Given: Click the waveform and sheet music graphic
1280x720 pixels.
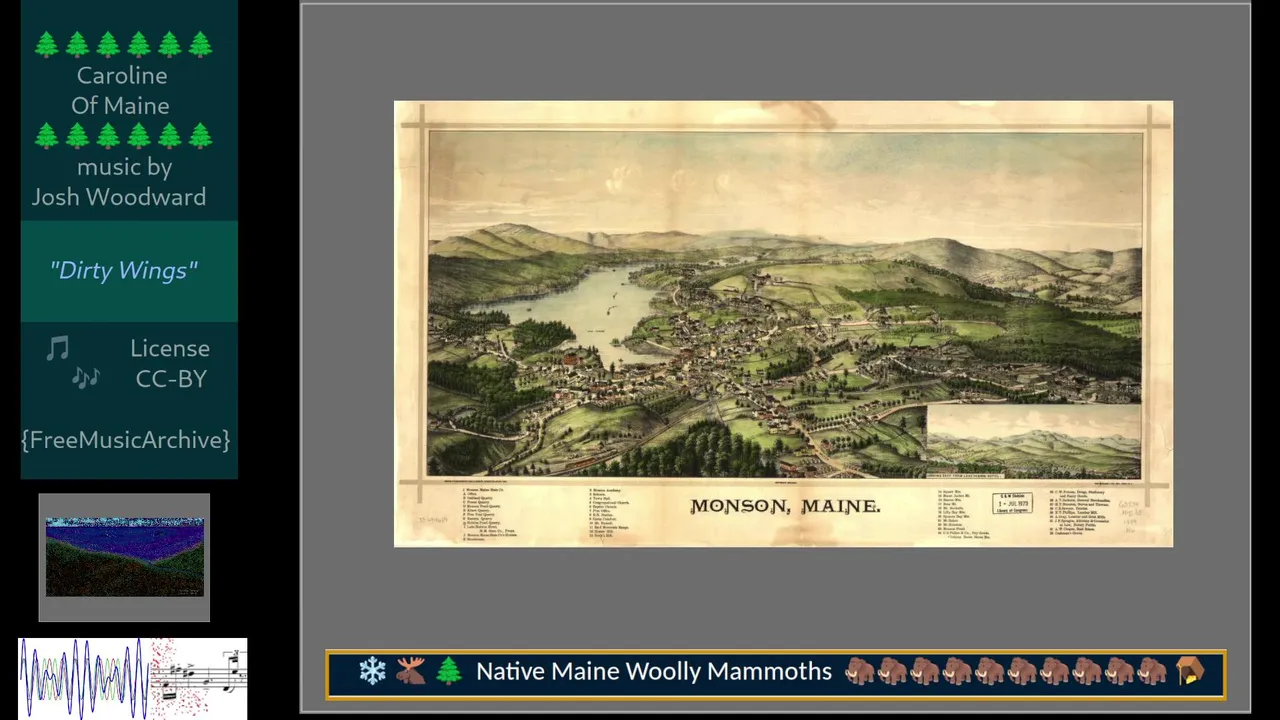Looking at the screenshot, I should coord(132,678).
